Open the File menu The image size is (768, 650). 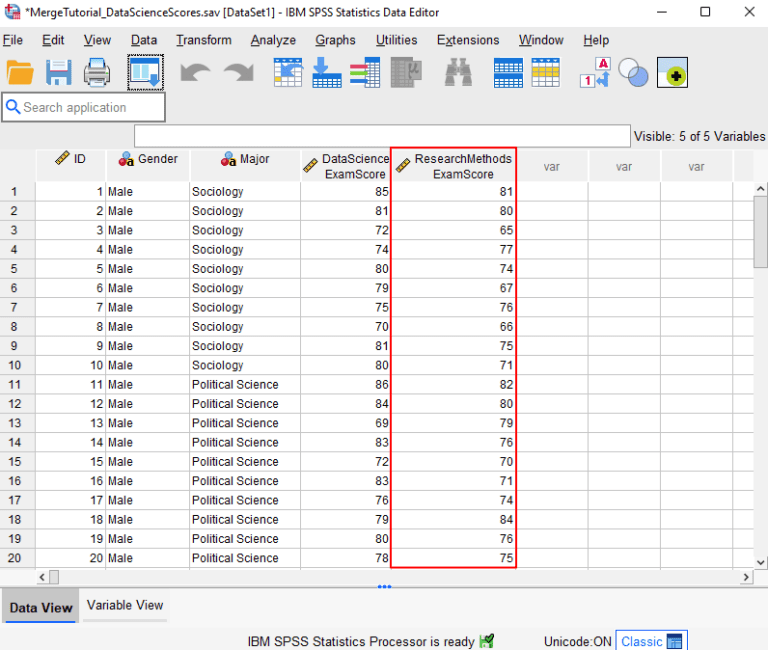click(13, 40)
